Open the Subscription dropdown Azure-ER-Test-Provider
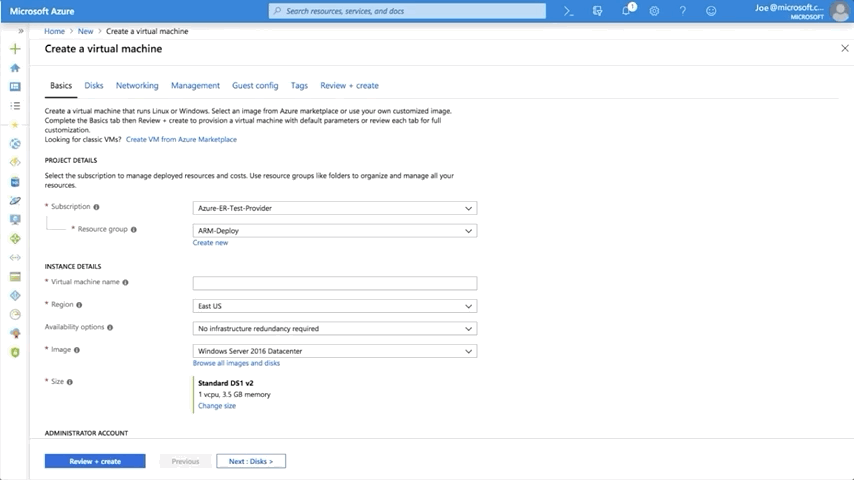Screen dimensions: 854x480 pyautogui.click(x=334, y=208)
